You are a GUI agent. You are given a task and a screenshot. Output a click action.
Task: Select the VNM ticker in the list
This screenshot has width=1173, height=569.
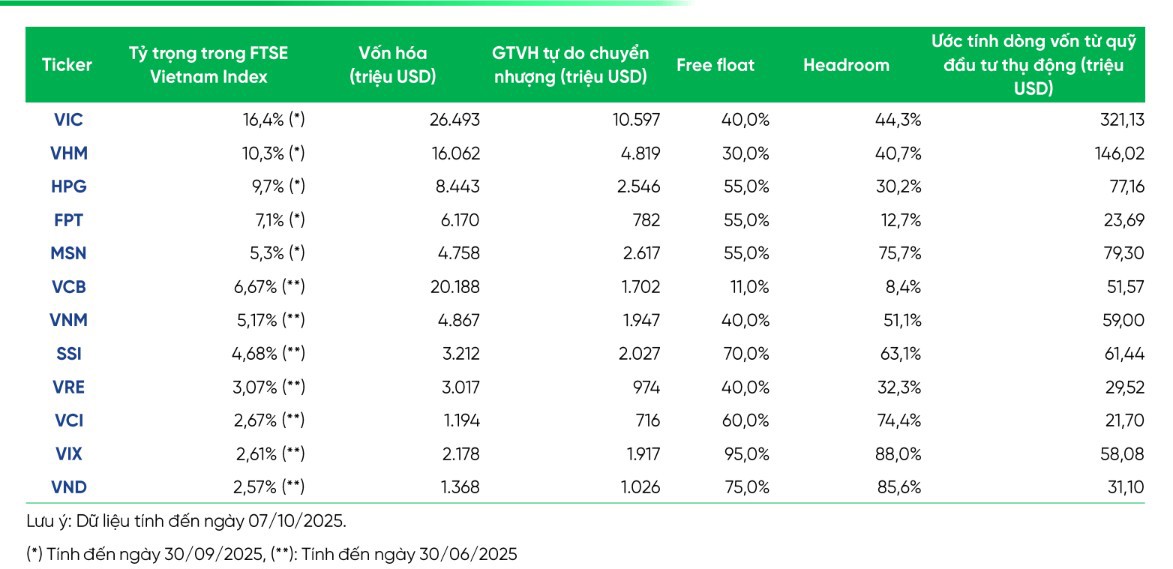[x=68, y=320]
